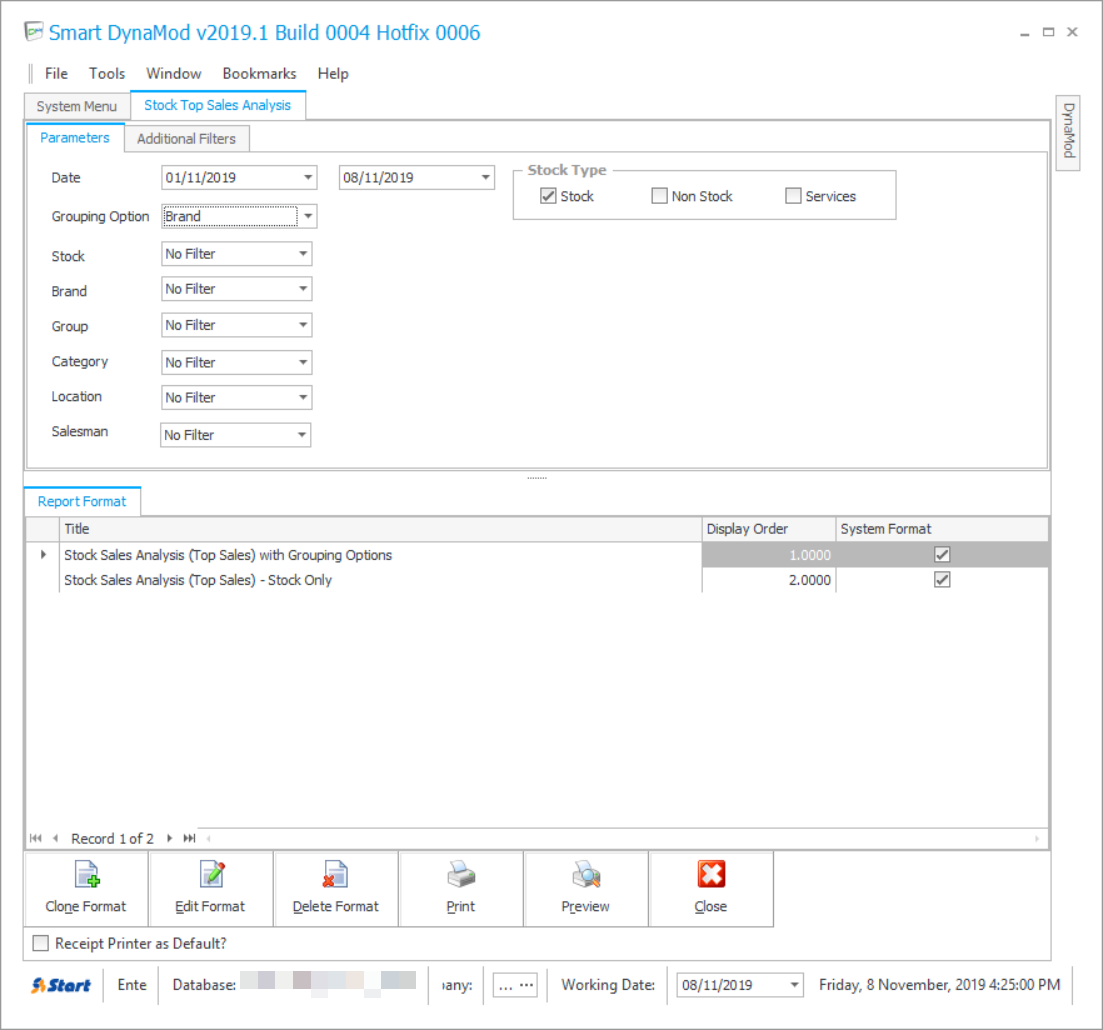Sort by the System Format column header

click(x=942, y=529)
